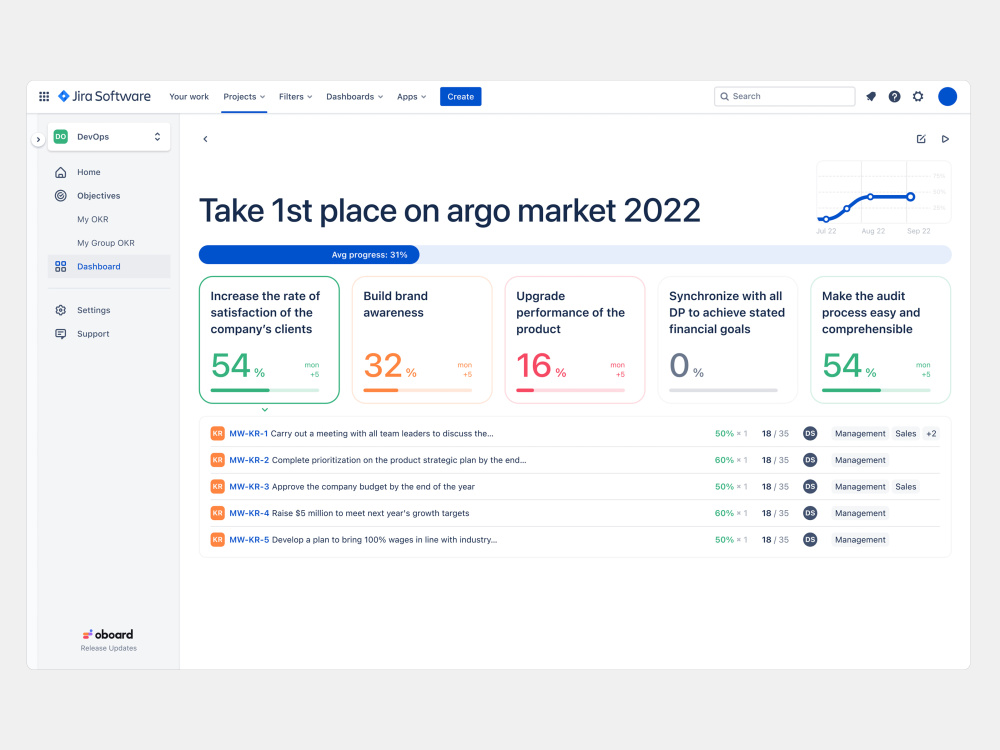Open My OKR in the sidebar

click(x=92, y=219)
